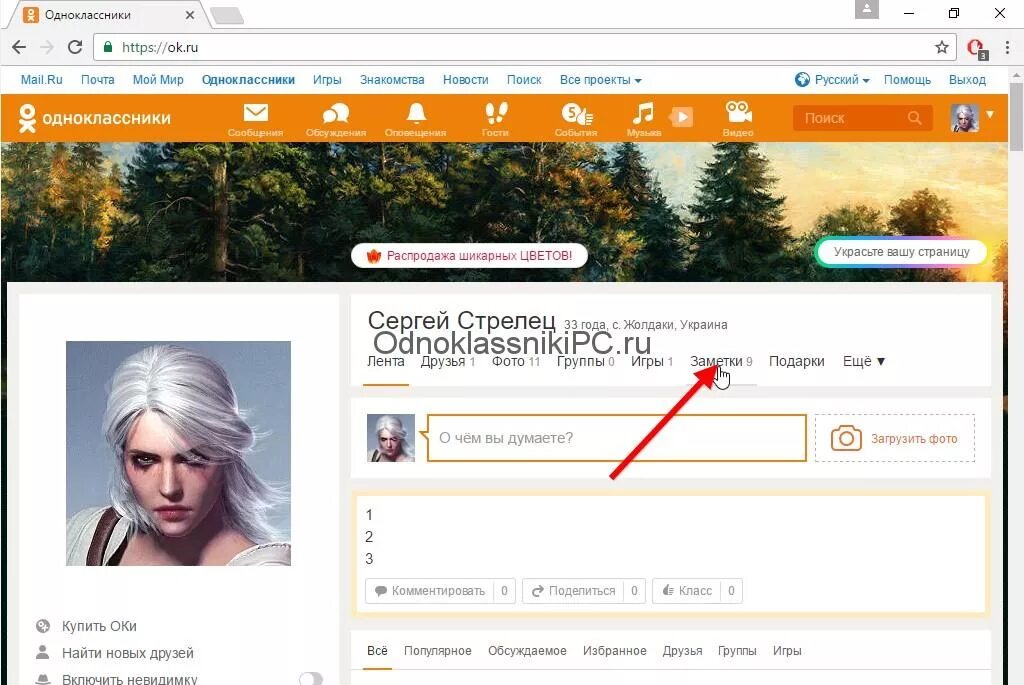Click the red browser extension icon
This screenshot has width=1024, height=685.
click(977, 48)
